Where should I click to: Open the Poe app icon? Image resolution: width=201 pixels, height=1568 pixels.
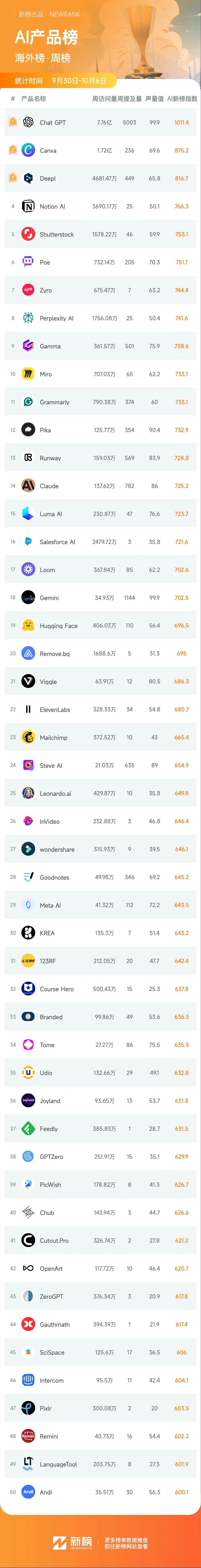28,262
